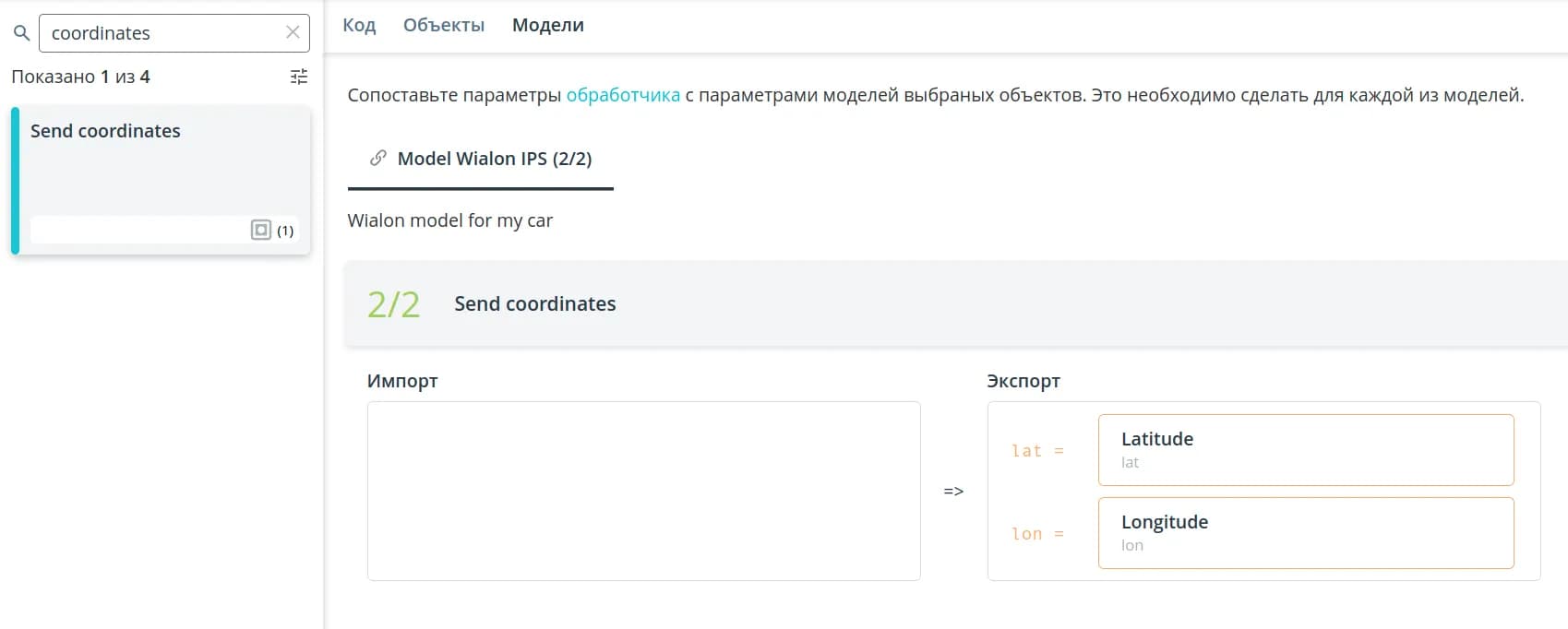Expand the 2/2 Send coordinates section header
Screen dimensions: 1568x629
955,303
